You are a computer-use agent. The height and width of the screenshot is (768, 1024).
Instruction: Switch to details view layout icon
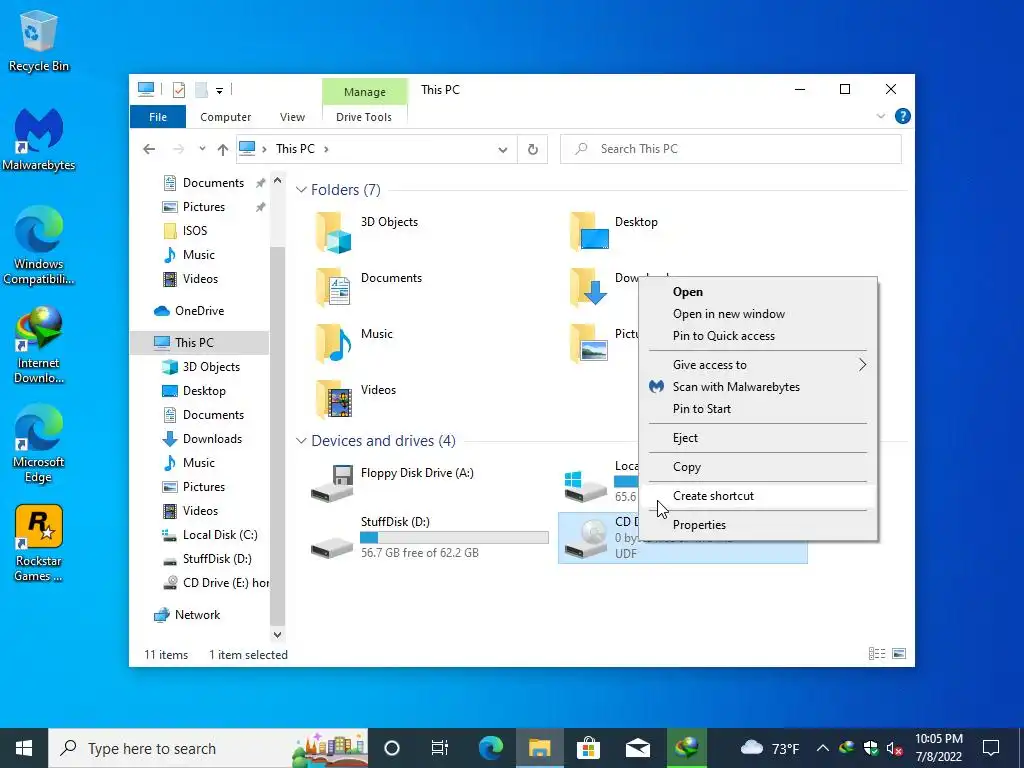[x=877, y=654]
